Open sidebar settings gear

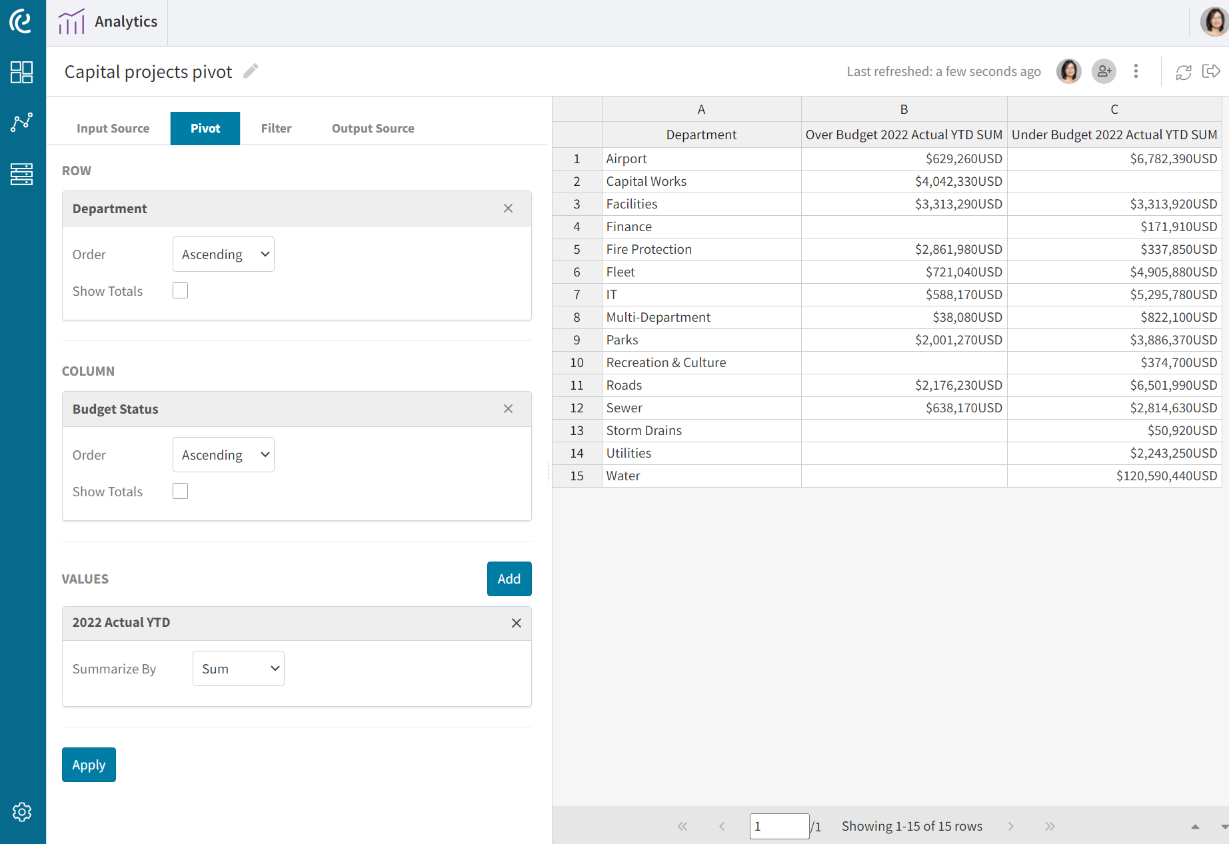[x=22, y=812]
